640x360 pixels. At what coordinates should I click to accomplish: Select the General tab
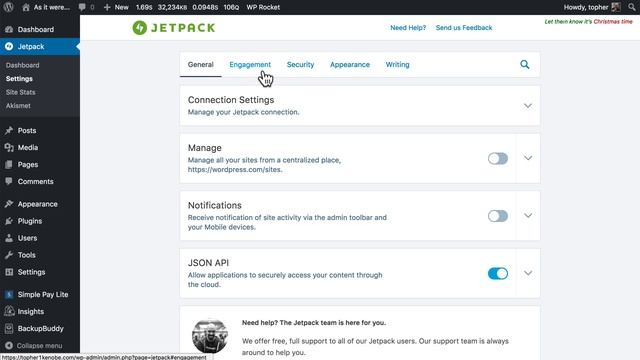[200, 64]
